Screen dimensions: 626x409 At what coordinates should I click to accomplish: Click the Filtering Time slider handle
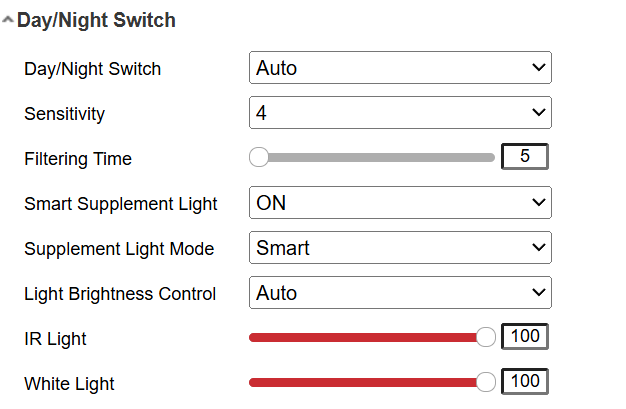click(x=259, y=157)
